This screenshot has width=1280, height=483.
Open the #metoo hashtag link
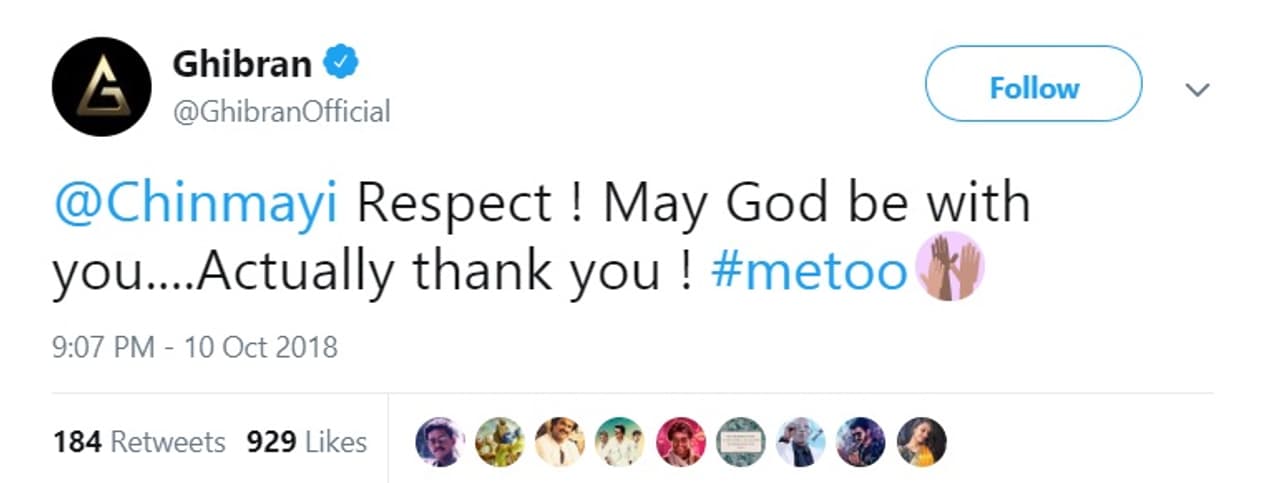coord(808,272)
